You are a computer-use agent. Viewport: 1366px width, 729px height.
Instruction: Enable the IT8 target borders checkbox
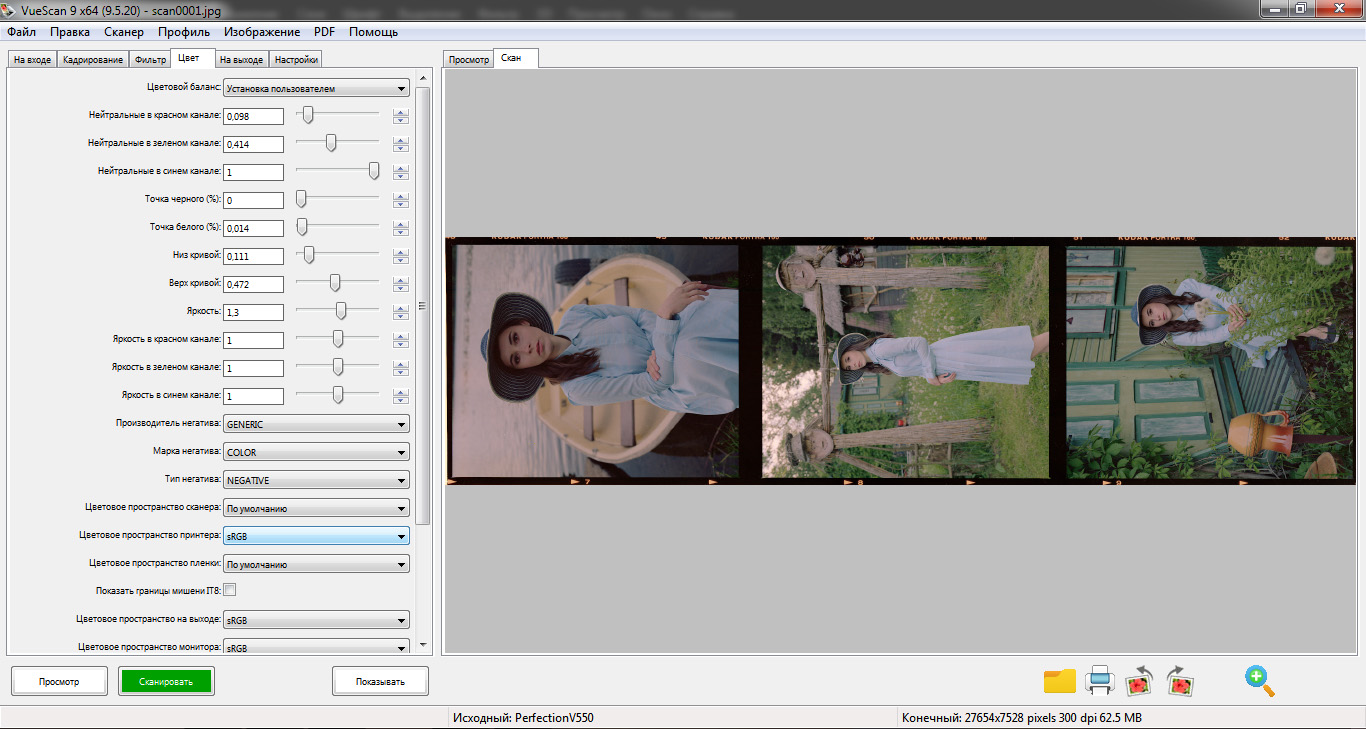(x=230, y=590)
